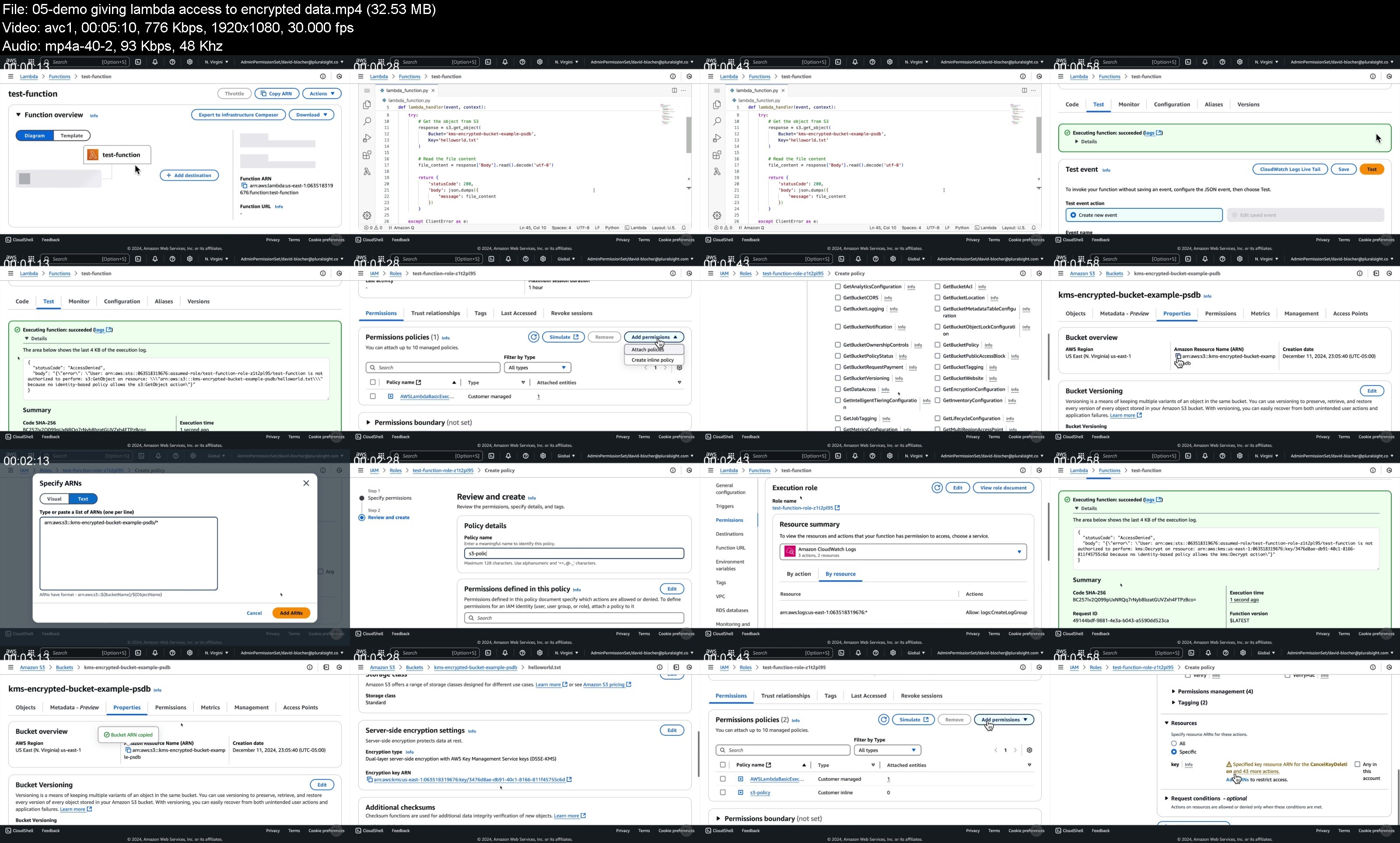Switch to the By action tab

pyautogui.click(x=799, y=574)
